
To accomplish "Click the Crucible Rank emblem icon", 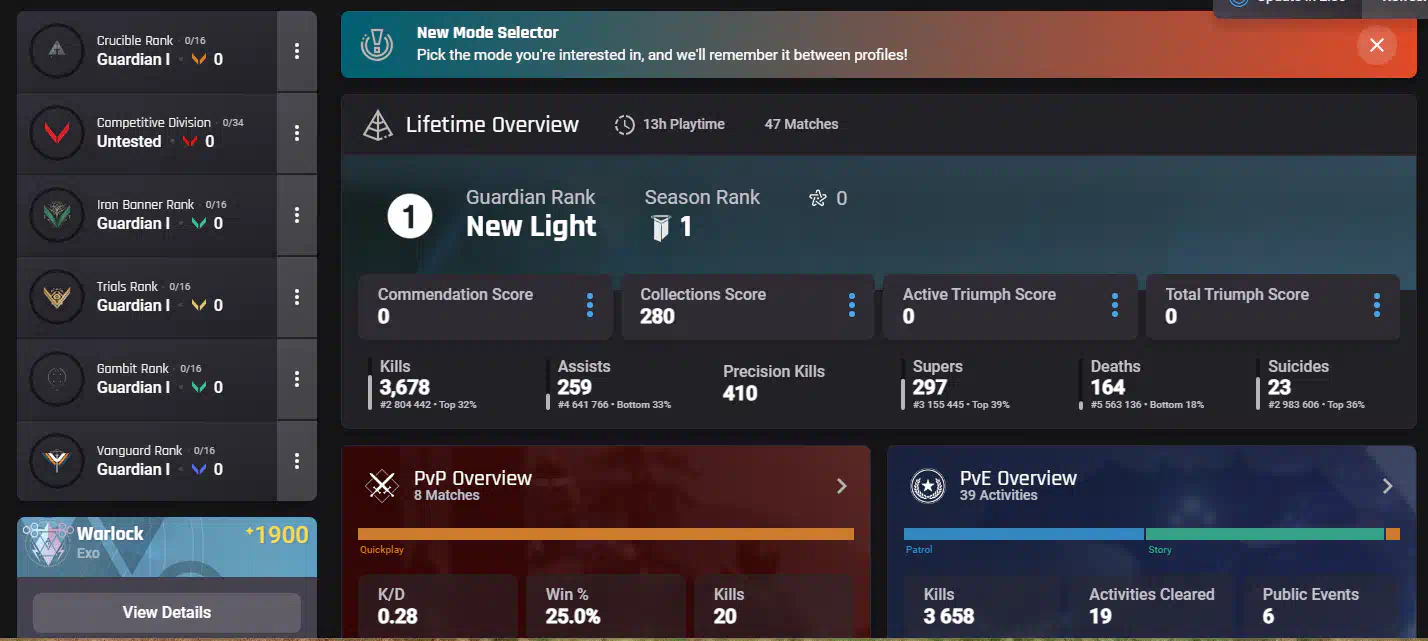I will tap(57, 50).
